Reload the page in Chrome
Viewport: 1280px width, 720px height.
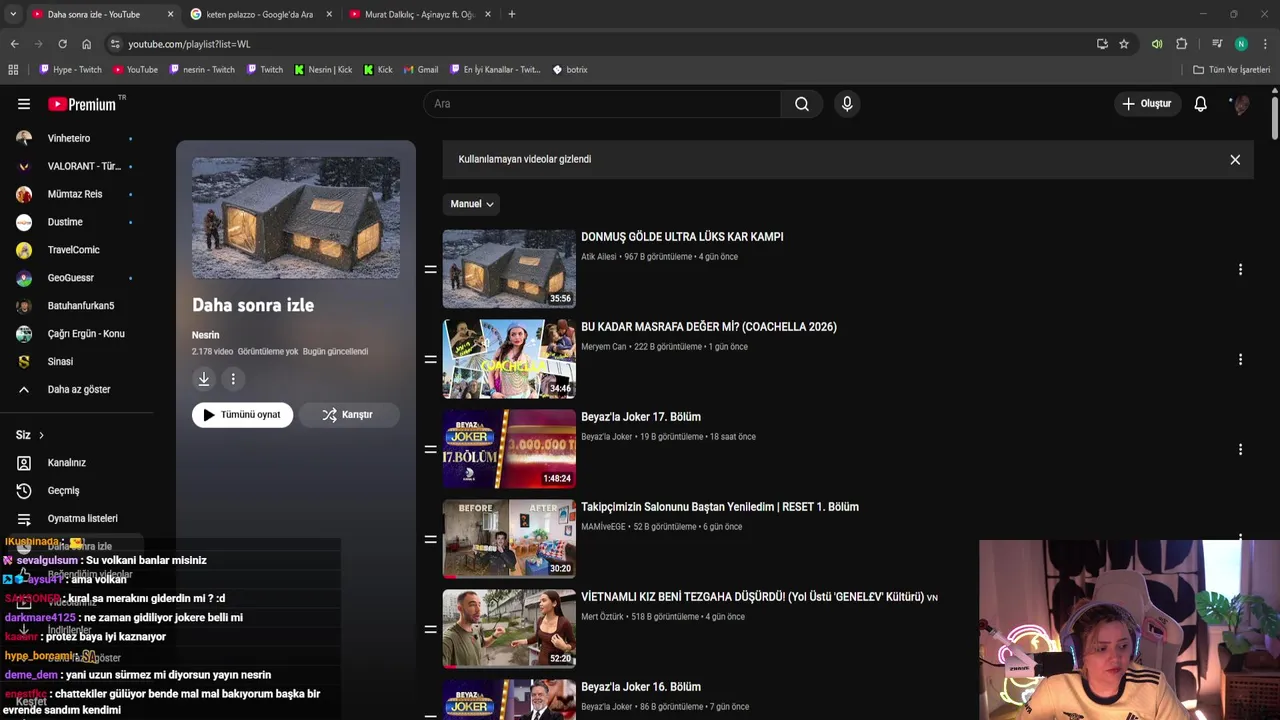(x=62, y=44)
